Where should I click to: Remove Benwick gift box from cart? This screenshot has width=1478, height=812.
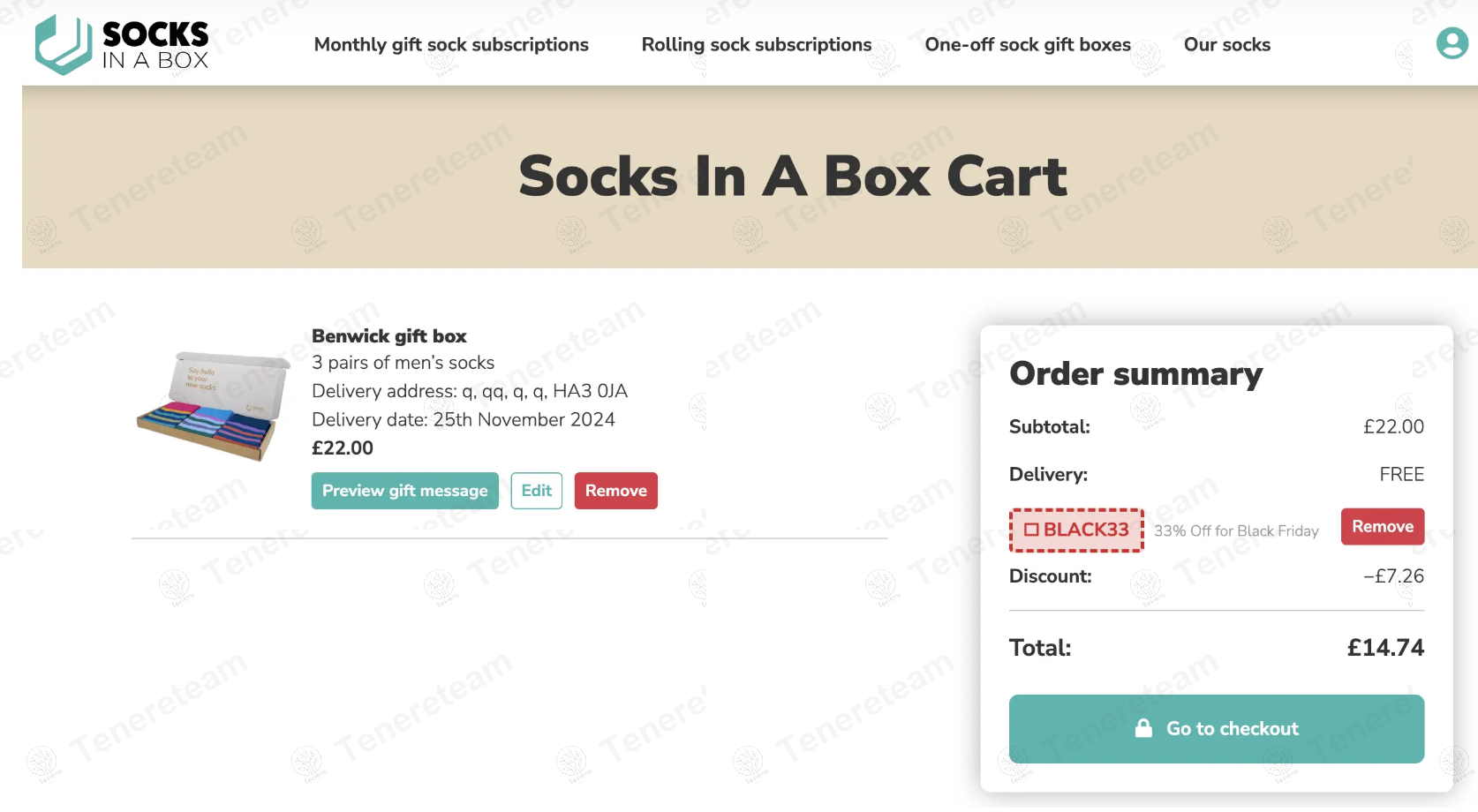(x=616, y=491)
